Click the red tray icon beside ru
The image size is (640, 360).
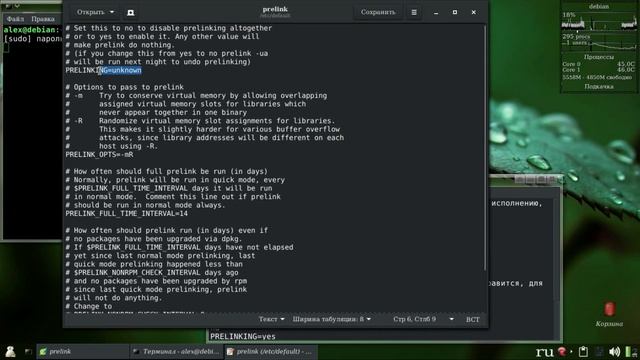[x=562, y=351]
